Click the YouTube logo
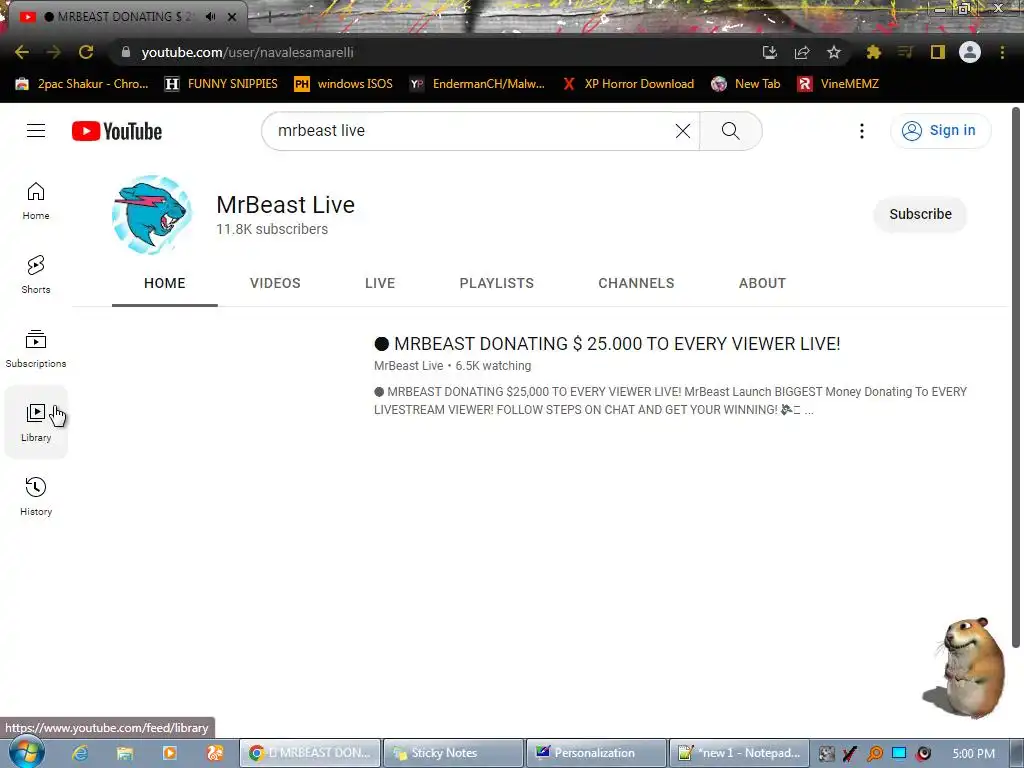Image resolution: width=1024 pixels, height=768 pixels. point(117,131)
